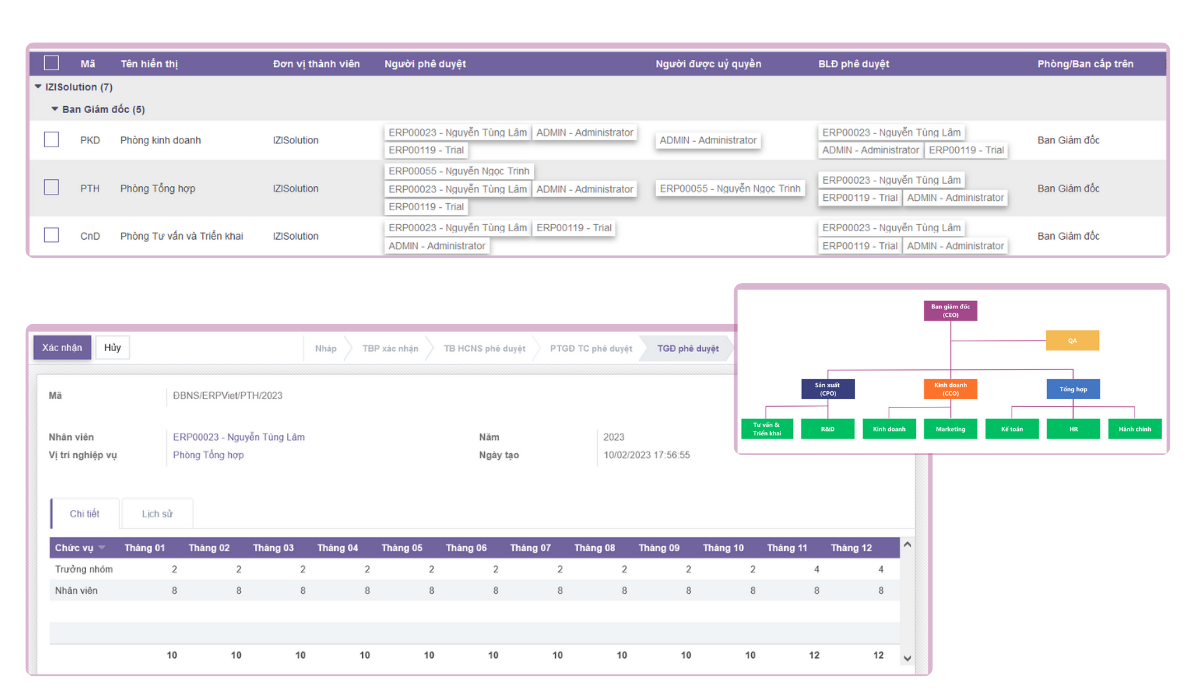Click the purple Ban giám đốc (CEO) node

[950, 310]
